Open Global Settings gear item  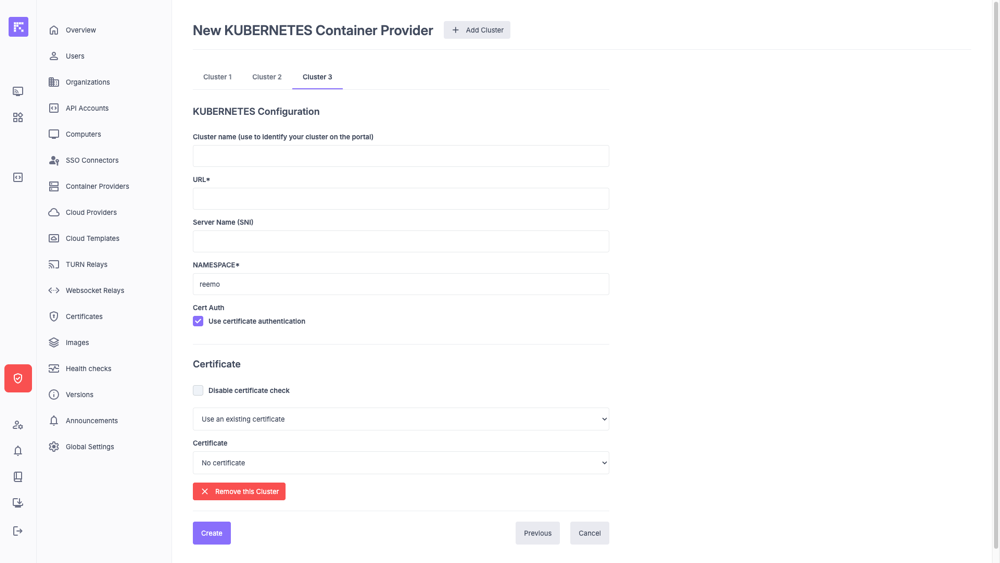point(89,447)
